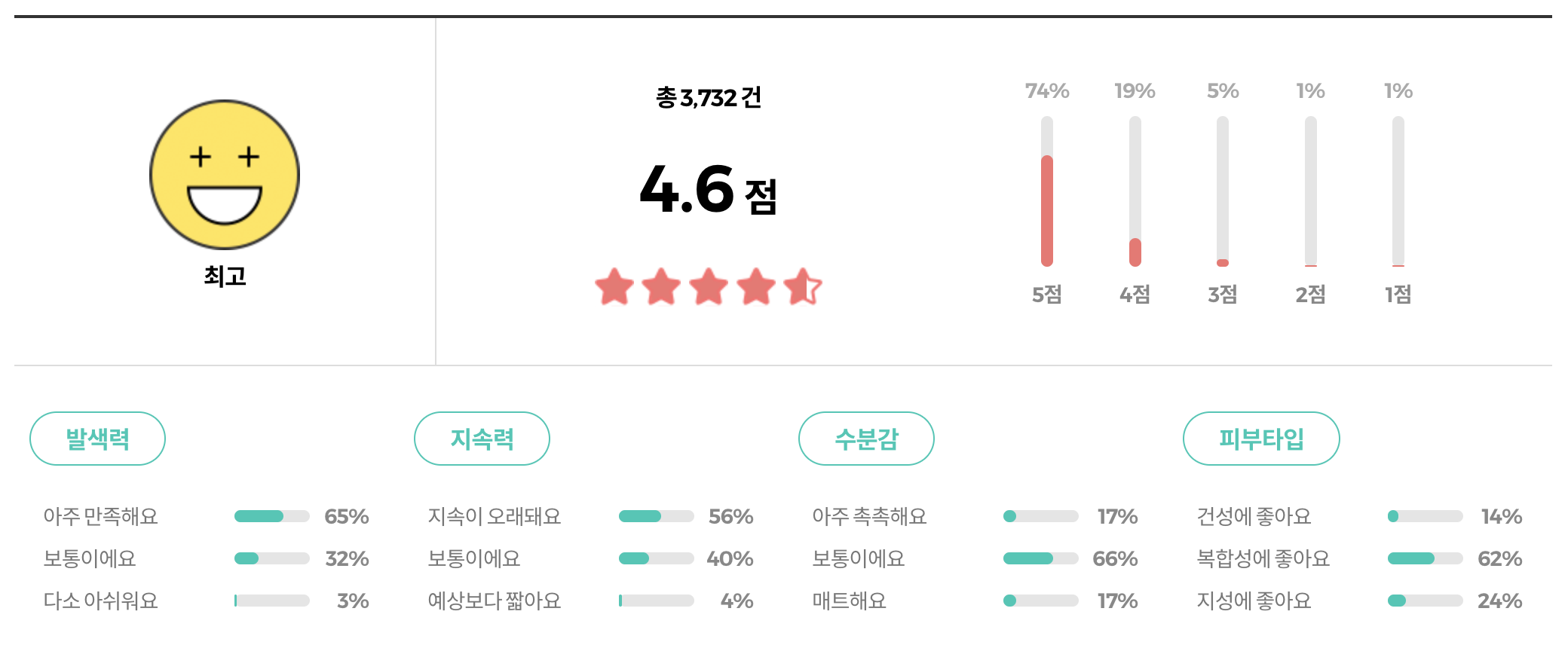Click the 5점 rating bar
Viewport: 1568px width, 645px height.
[x=1046, y=192]
